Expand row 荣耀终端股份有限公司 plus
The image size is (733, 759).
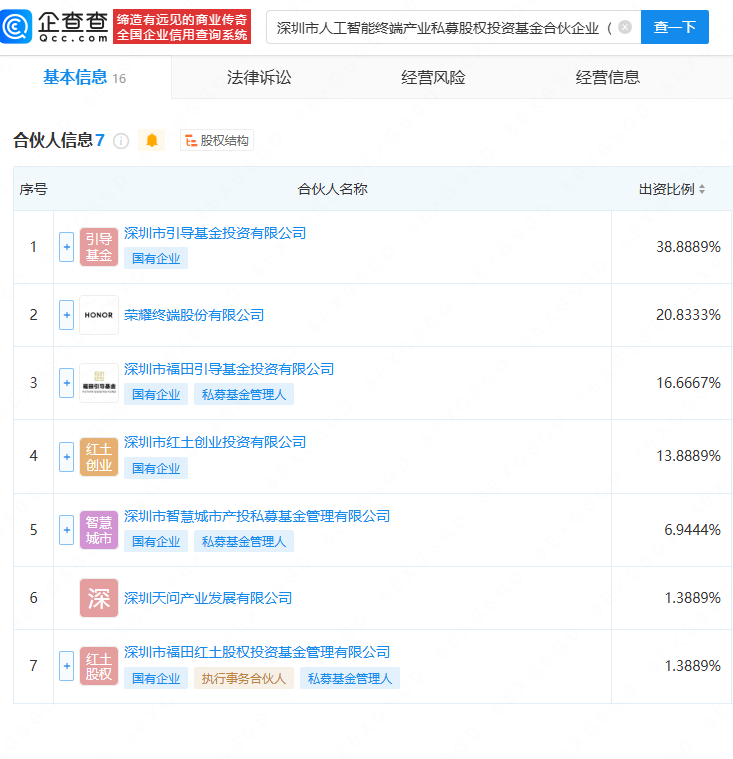[x=66, y=315]
